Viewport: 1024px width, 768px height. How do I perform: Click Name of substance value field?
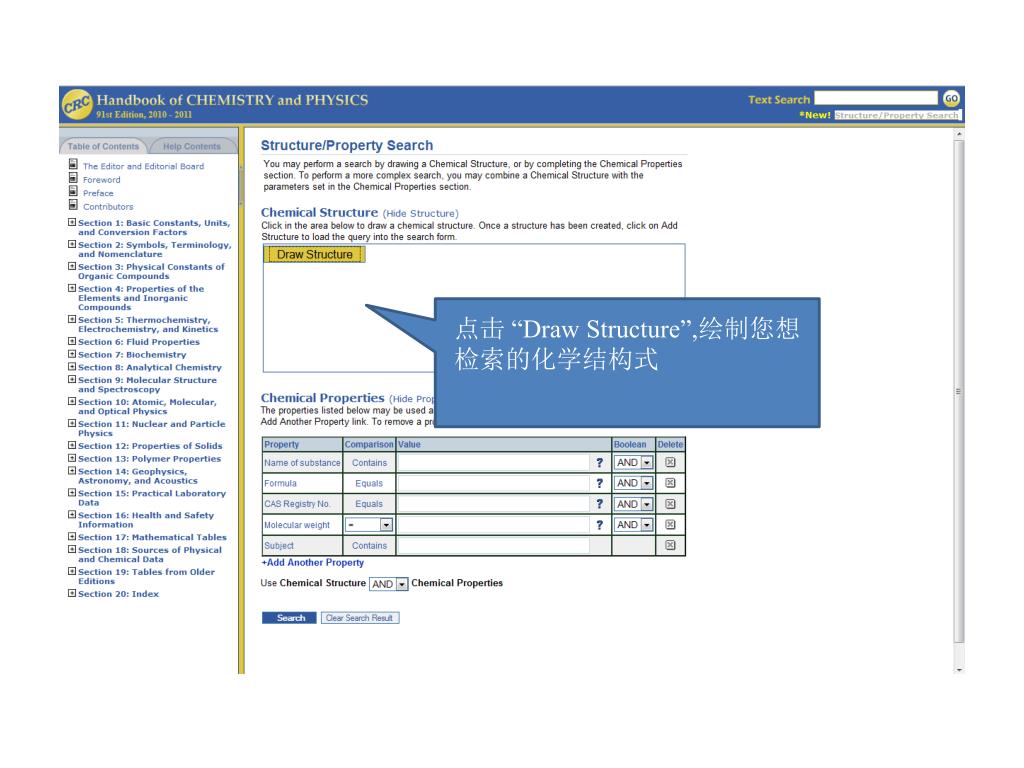click(493, 462)
